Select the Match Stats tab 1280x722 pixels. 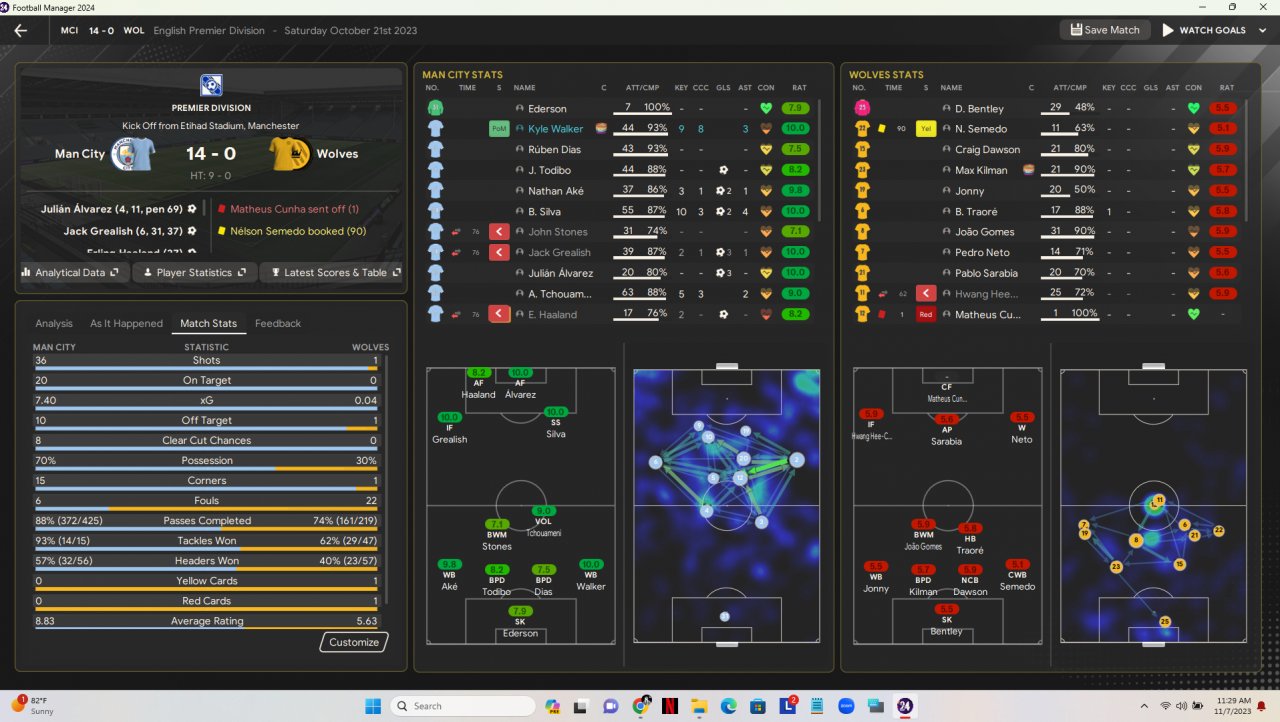pos(208,324)
